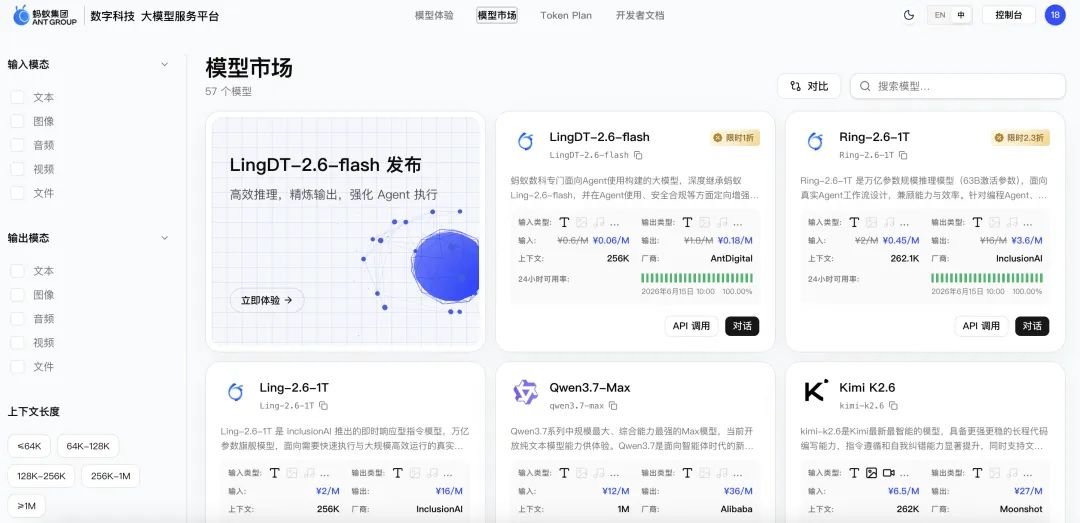Viewport: 1080px width, 523px height.
Task: Open the 控制台 console button
Action: point(1008,15)
